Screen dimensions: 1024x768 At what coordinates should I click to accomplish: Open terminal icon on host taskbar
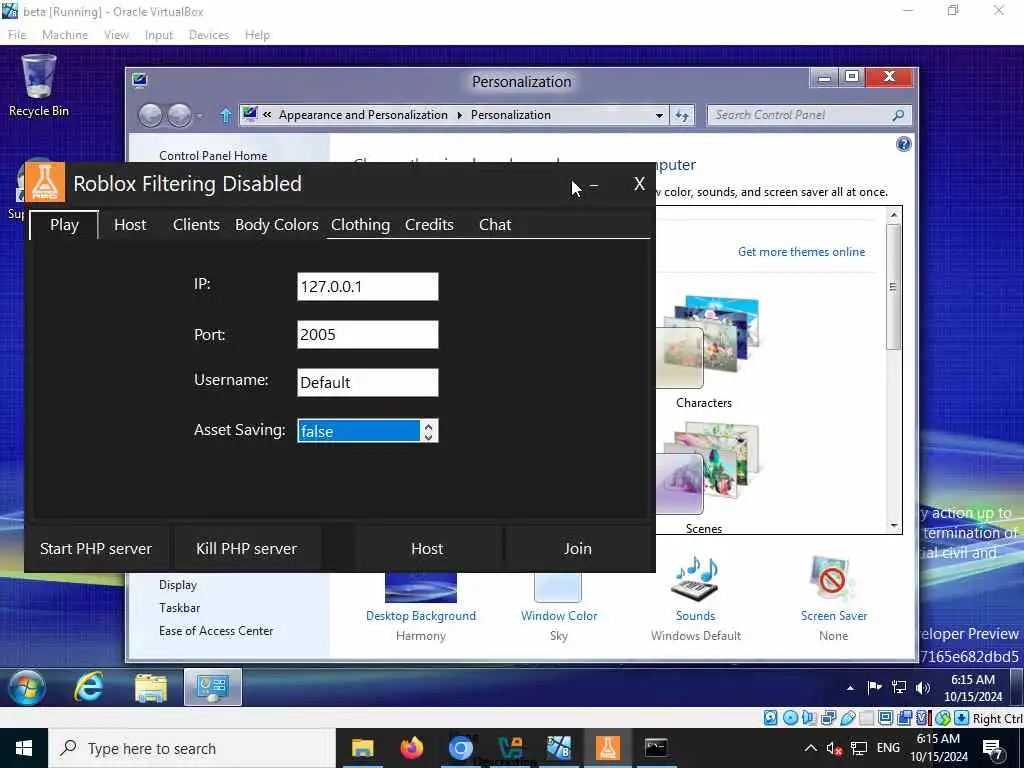tap(656, 748)
